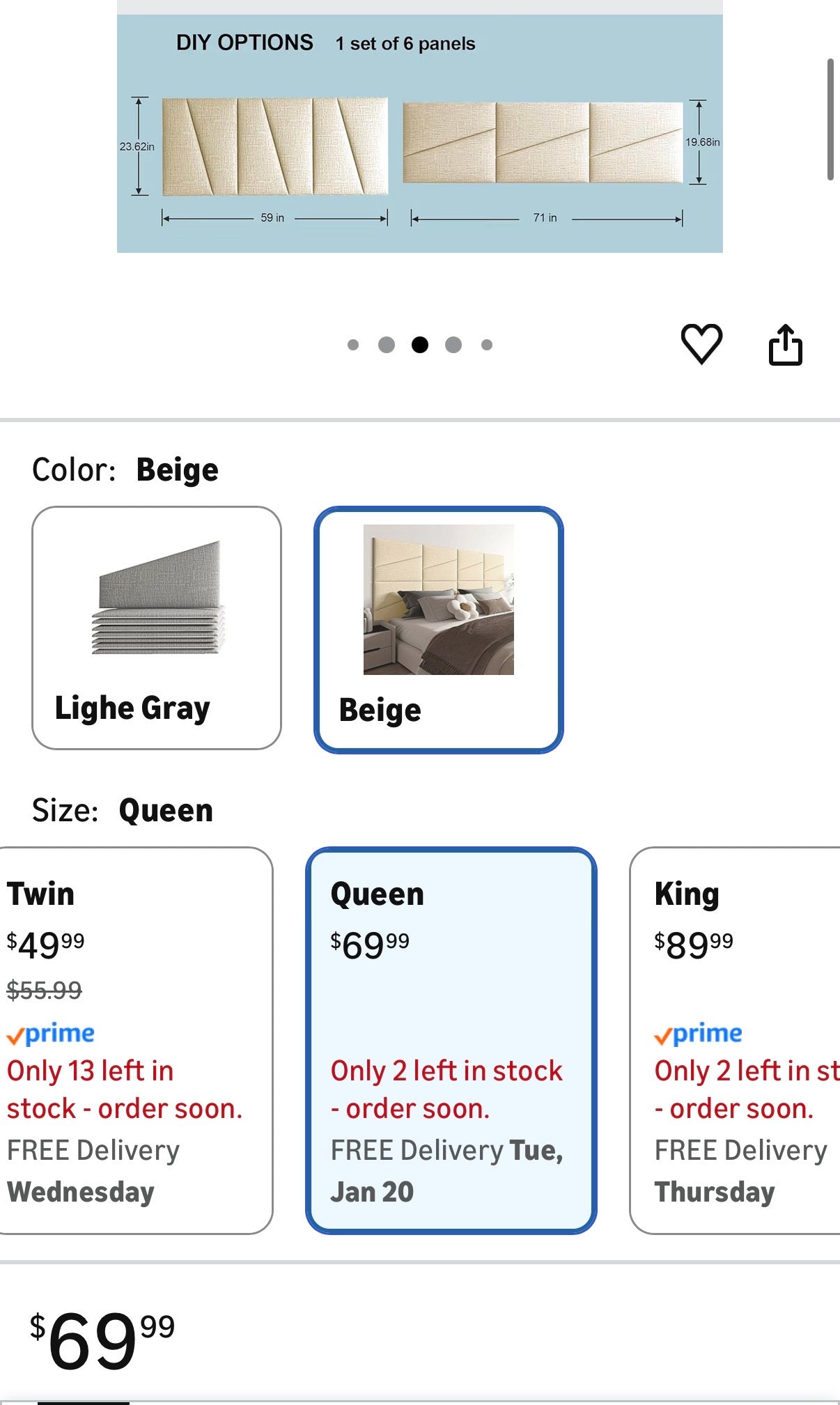The image size is (840, 1405).
Task: Tap the share icon
Action: coord(785,345)
